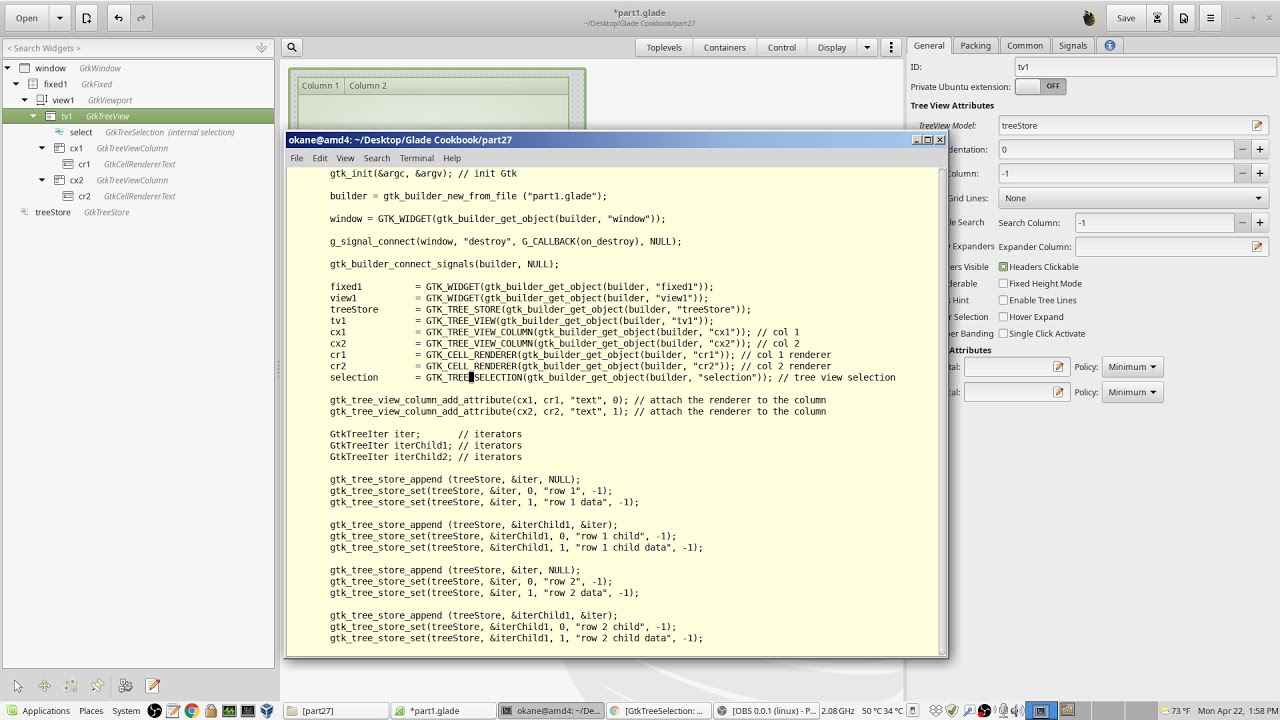Increase the Search Column value with plus
This screenshot has height=720, width=1280.
click(1260, 223)
